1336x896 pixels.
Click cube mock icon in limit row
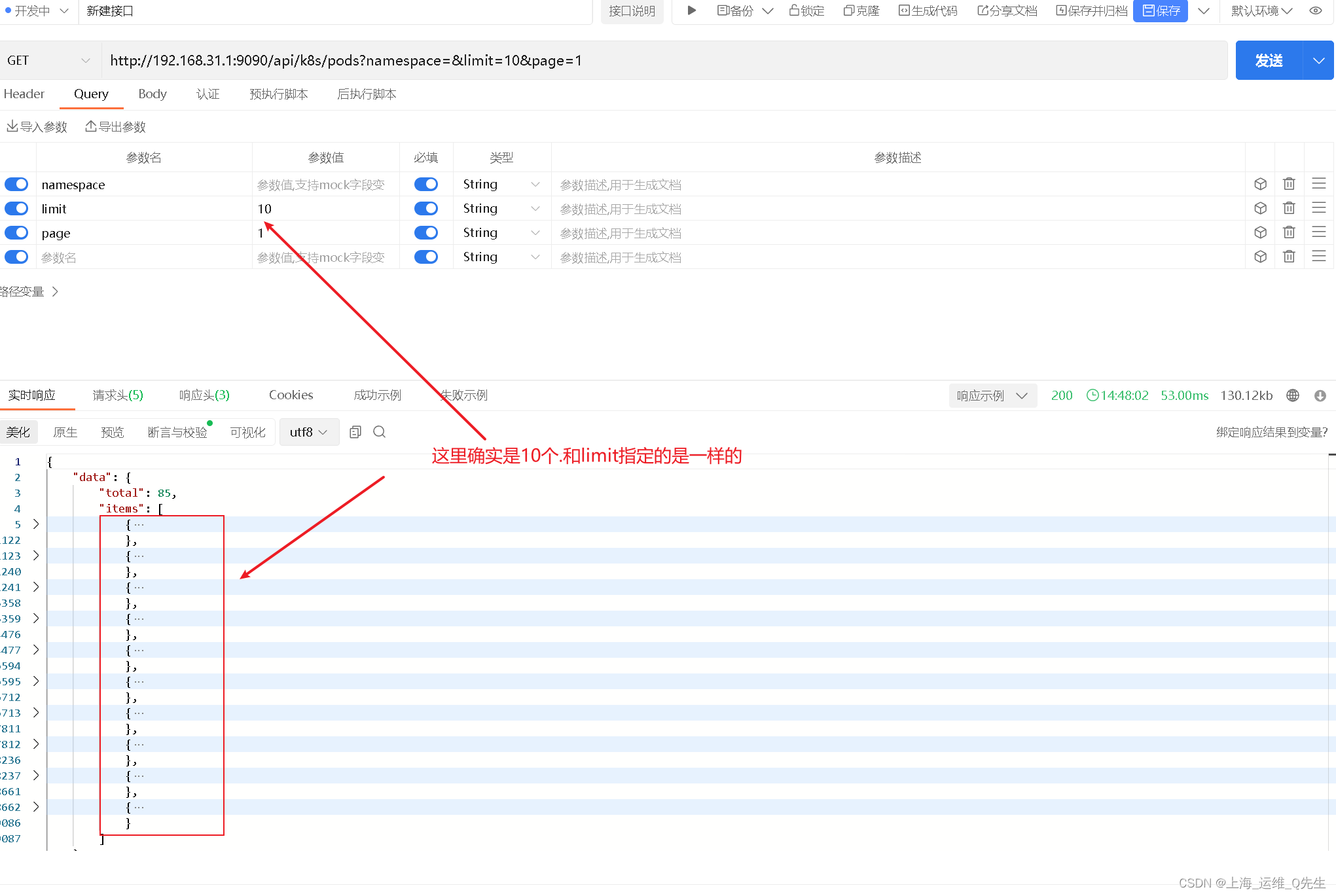pyautogui.click(x=1260, y=209)
